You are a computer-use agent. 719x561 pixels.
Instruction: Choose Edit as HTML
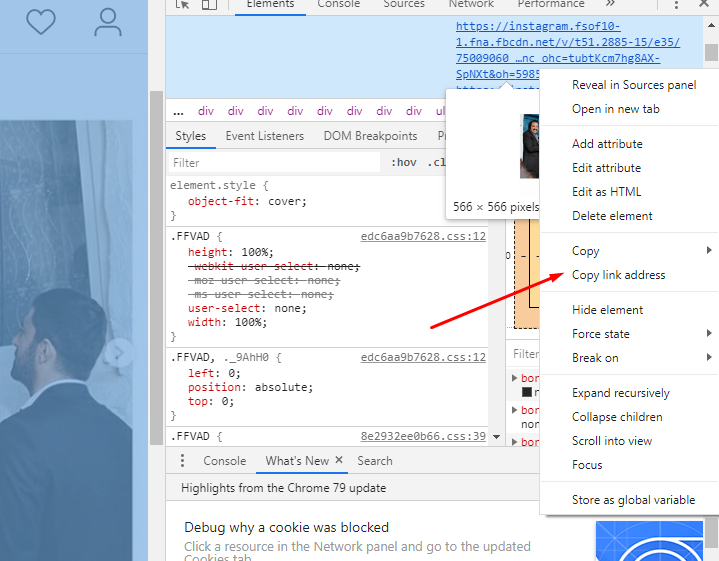606,192
